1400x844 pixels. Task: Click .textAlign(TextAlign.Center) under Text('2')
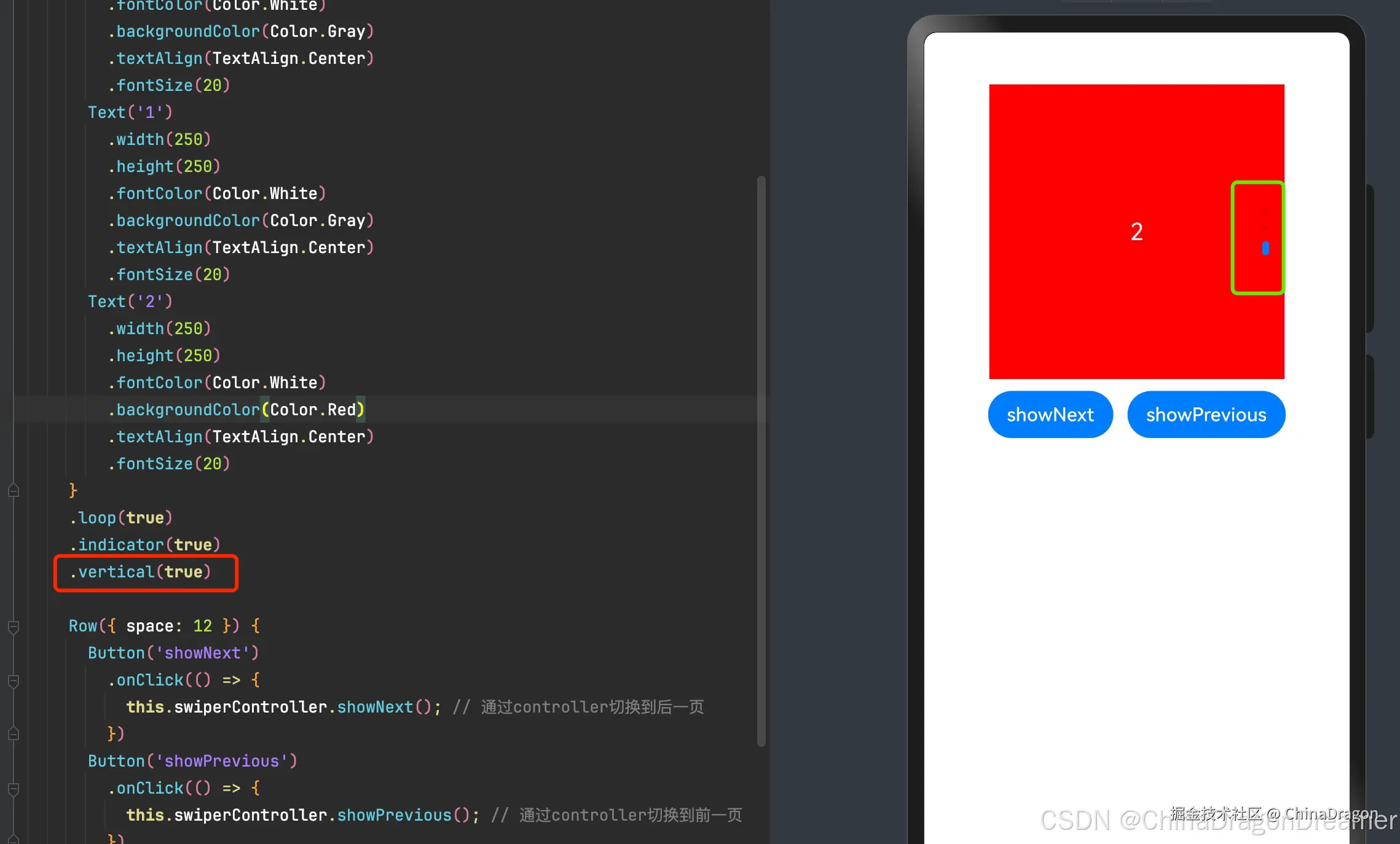point(241,437)
